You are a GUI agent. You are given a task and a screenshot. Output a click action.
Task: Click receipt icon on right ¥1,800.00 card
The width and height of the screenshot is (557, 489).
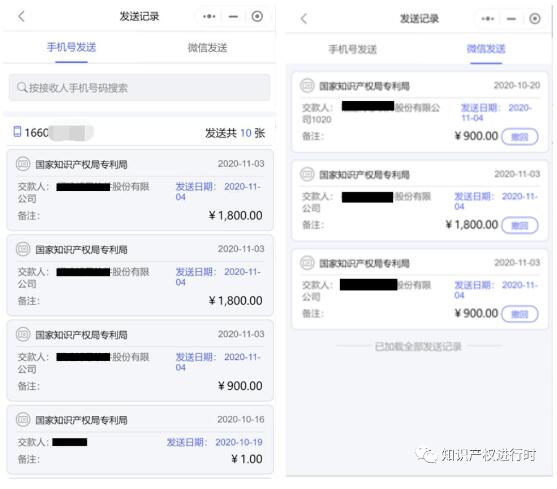point(307,174)
